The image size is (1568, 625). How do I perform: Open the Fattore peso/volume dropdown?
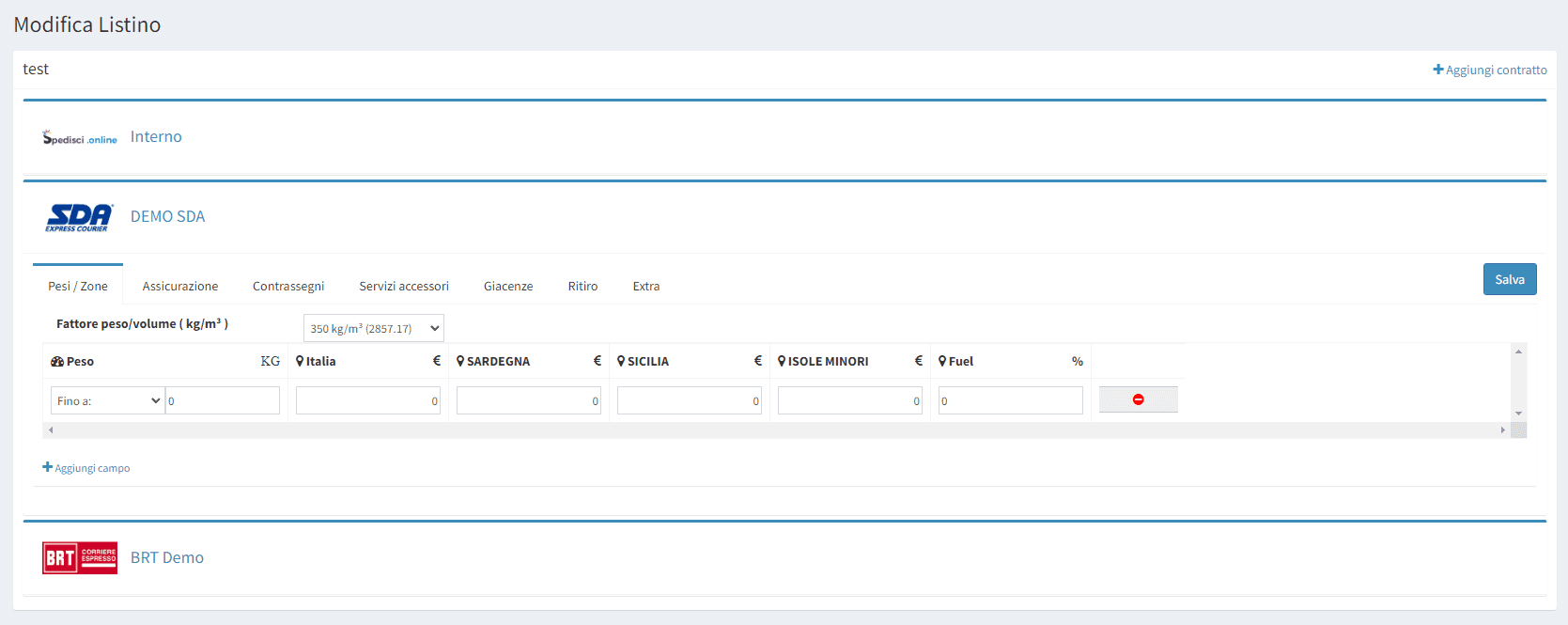point(373,328)
